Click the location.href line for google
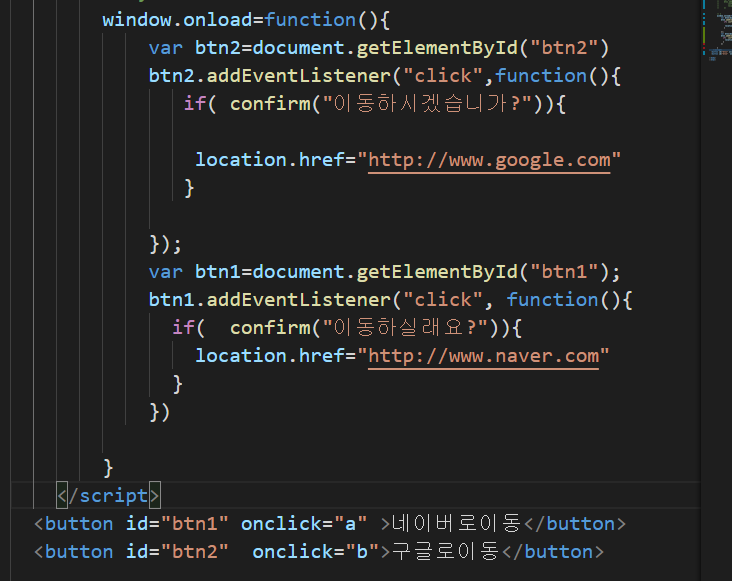732x581 pixels. (x=408, y=161)
